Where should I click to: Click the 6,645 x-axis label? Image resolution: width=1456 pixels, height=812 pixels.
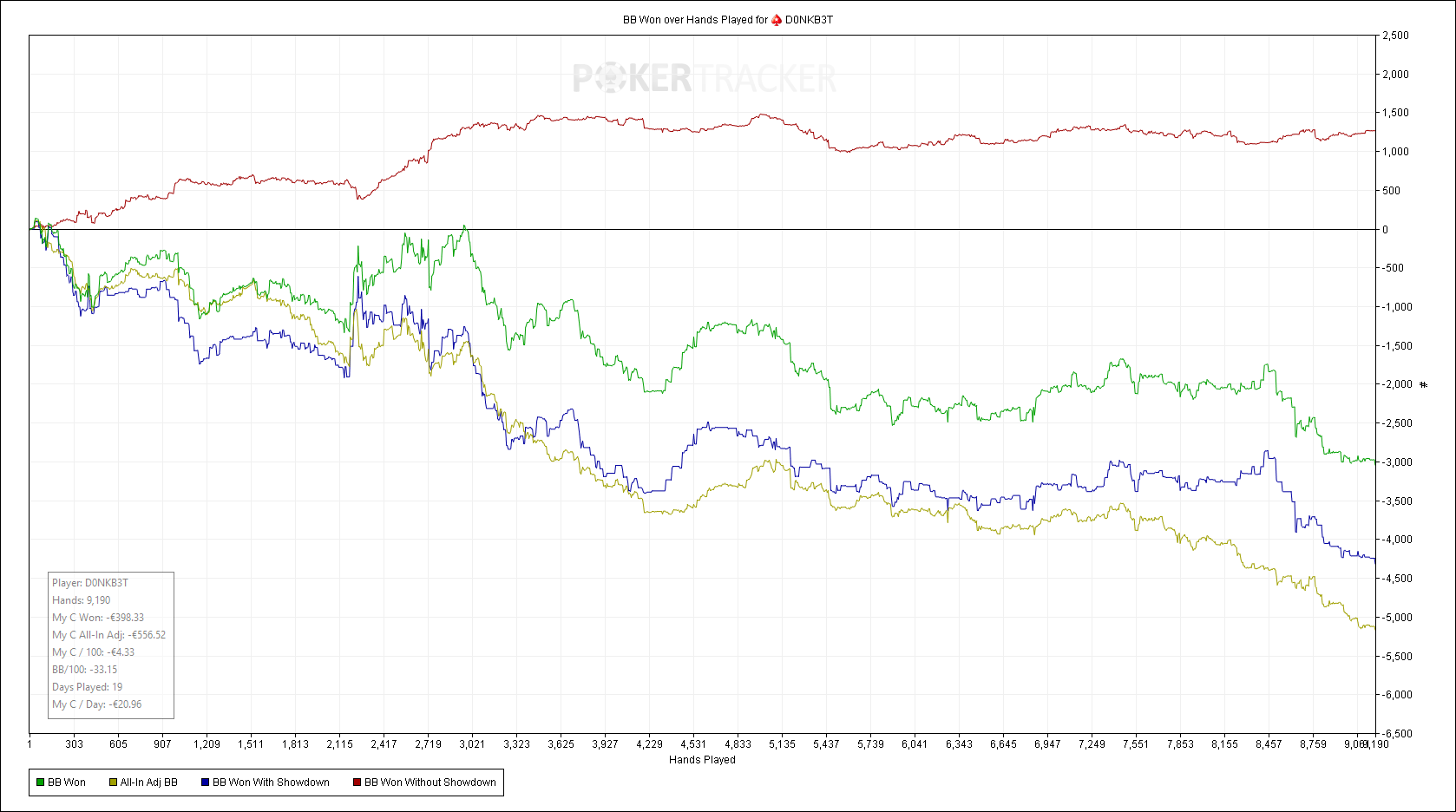coord(1003,744)
